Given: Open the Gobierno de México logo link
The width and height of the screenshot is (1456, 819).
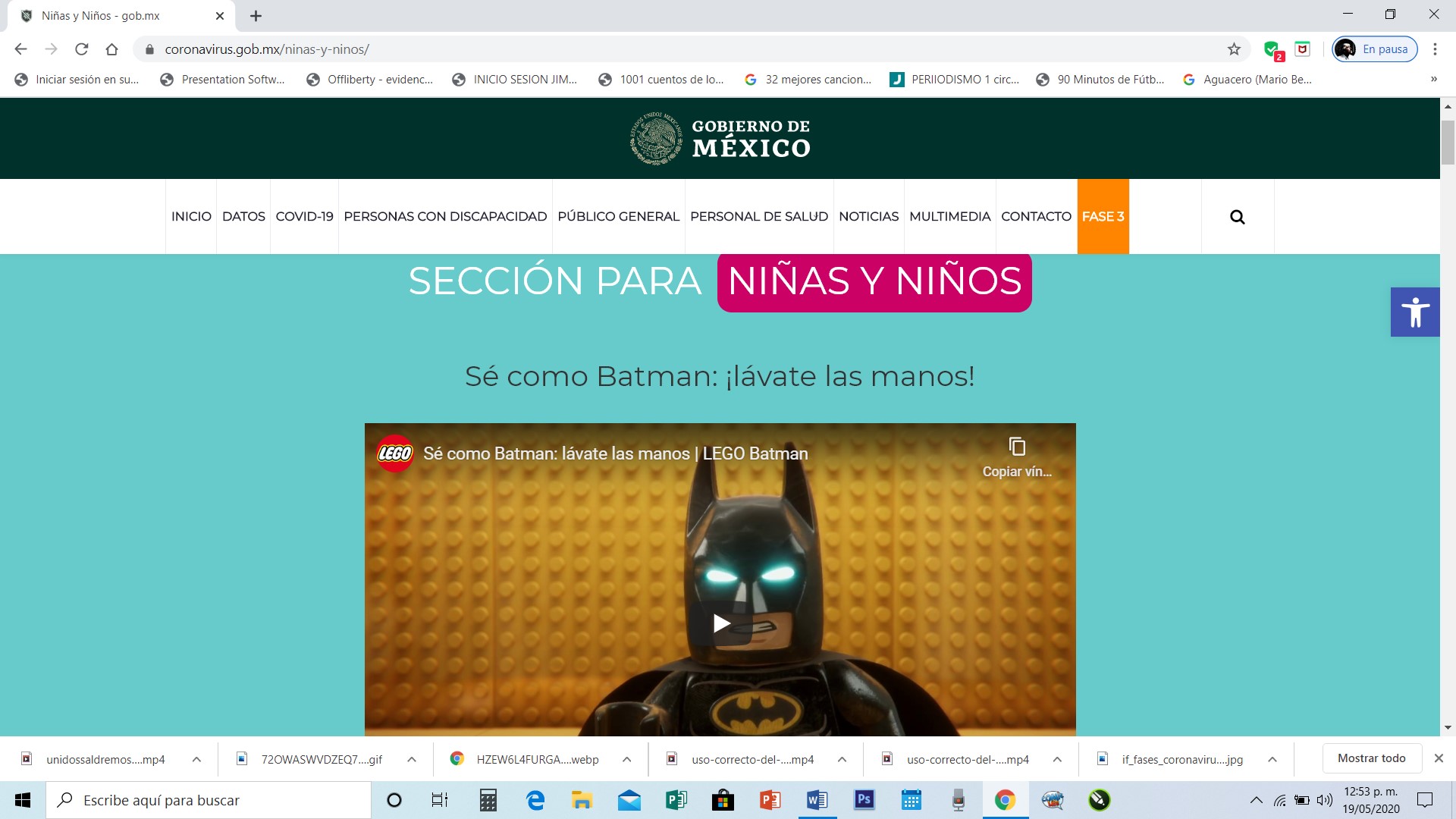Looking at the screenshot, I should [x=720, y=138].
